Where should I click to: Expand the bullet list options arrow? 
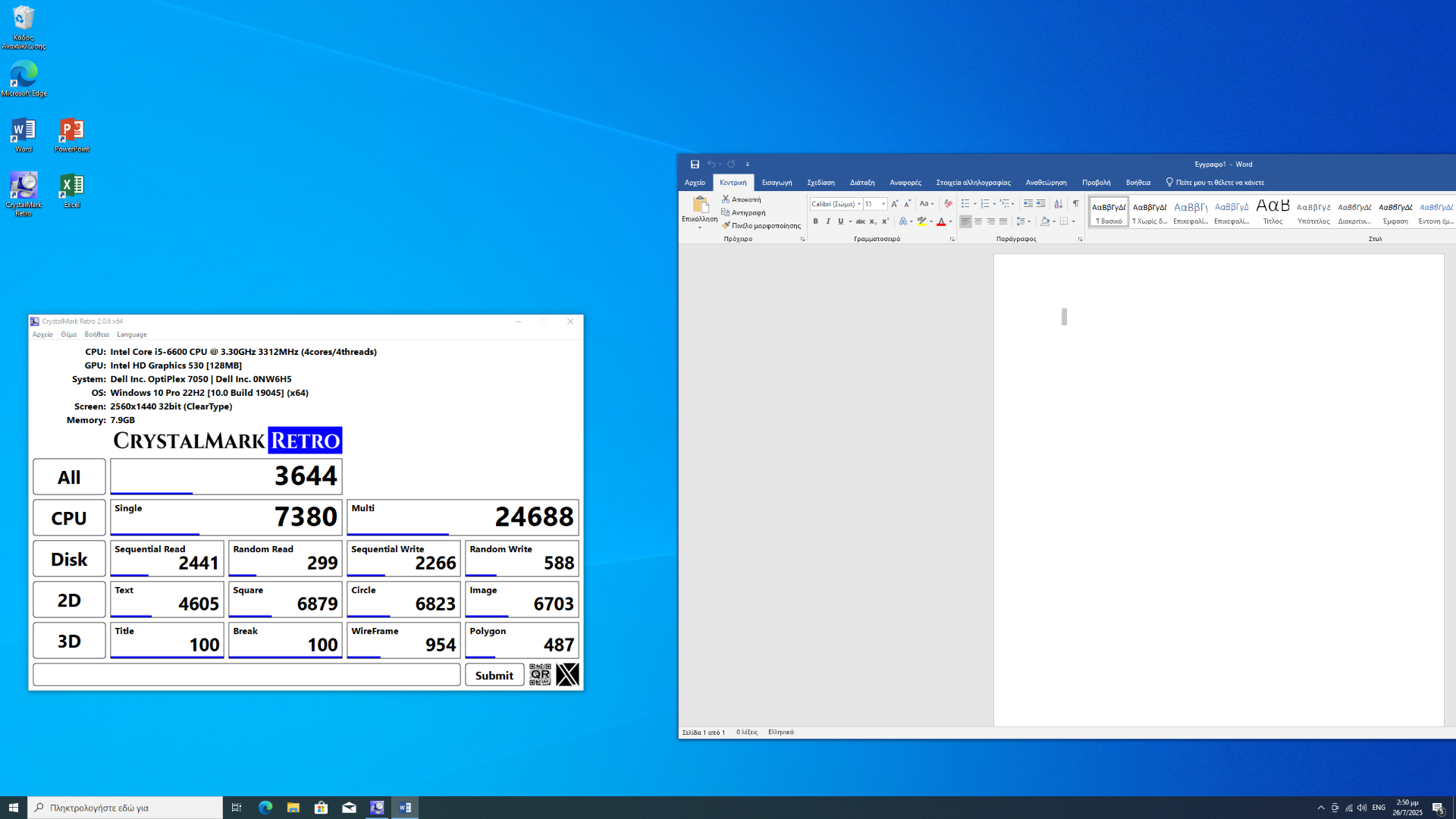click(975, 204)
